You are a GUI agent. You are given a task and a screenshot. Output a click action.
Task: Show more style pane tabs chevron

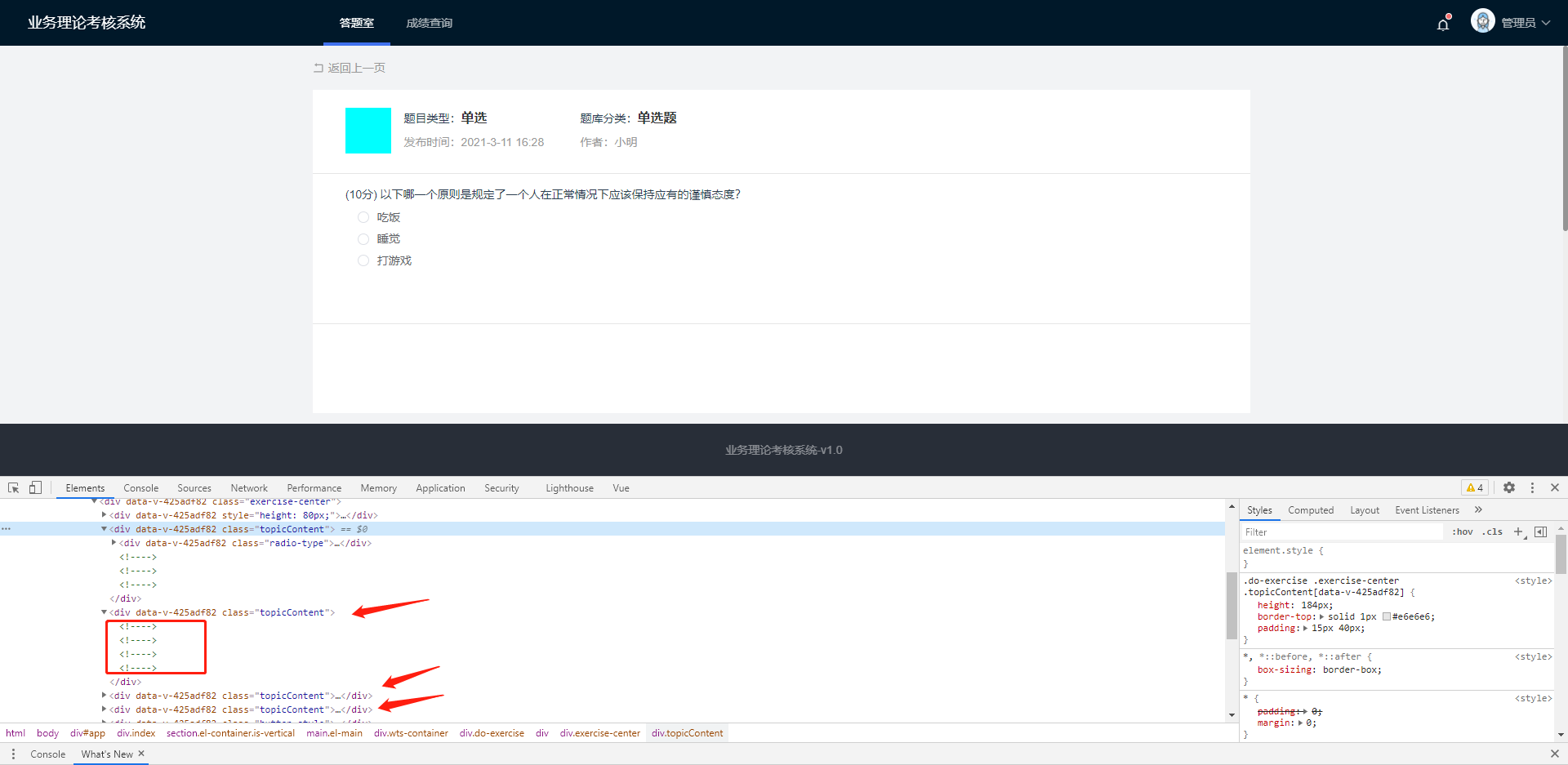pos(1478,509)
